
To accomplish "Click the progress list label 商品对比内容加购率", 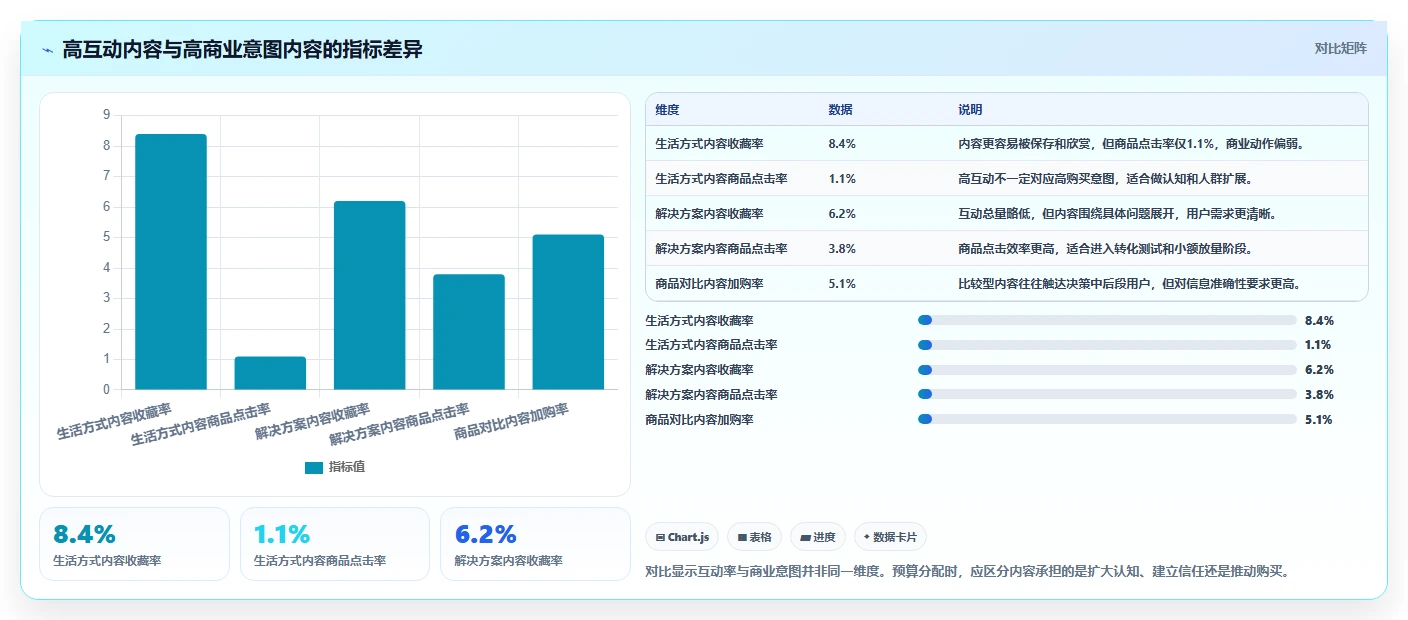I will tap(699, 420).
